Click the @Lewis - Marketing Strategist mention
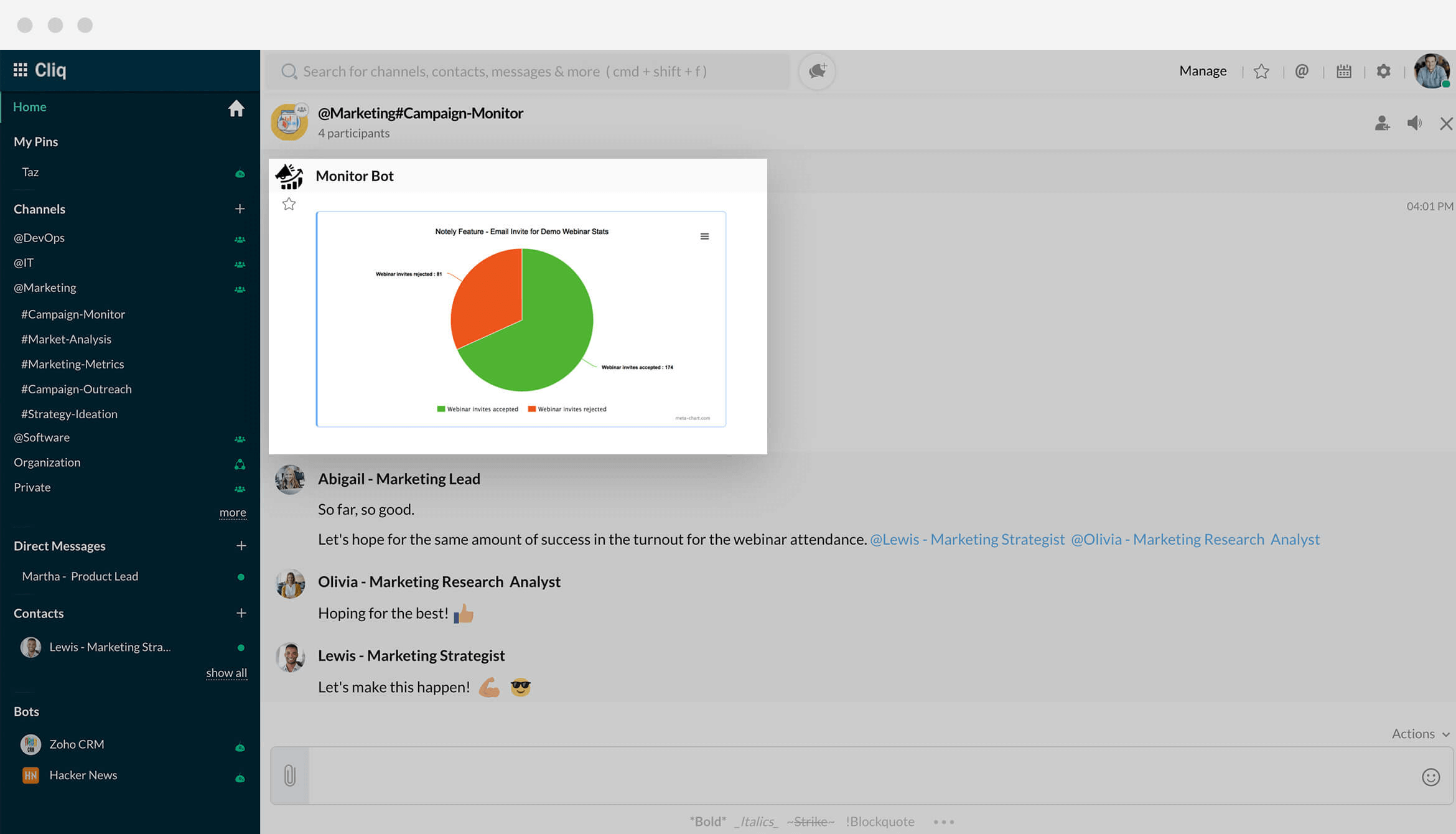 [967, 539]
